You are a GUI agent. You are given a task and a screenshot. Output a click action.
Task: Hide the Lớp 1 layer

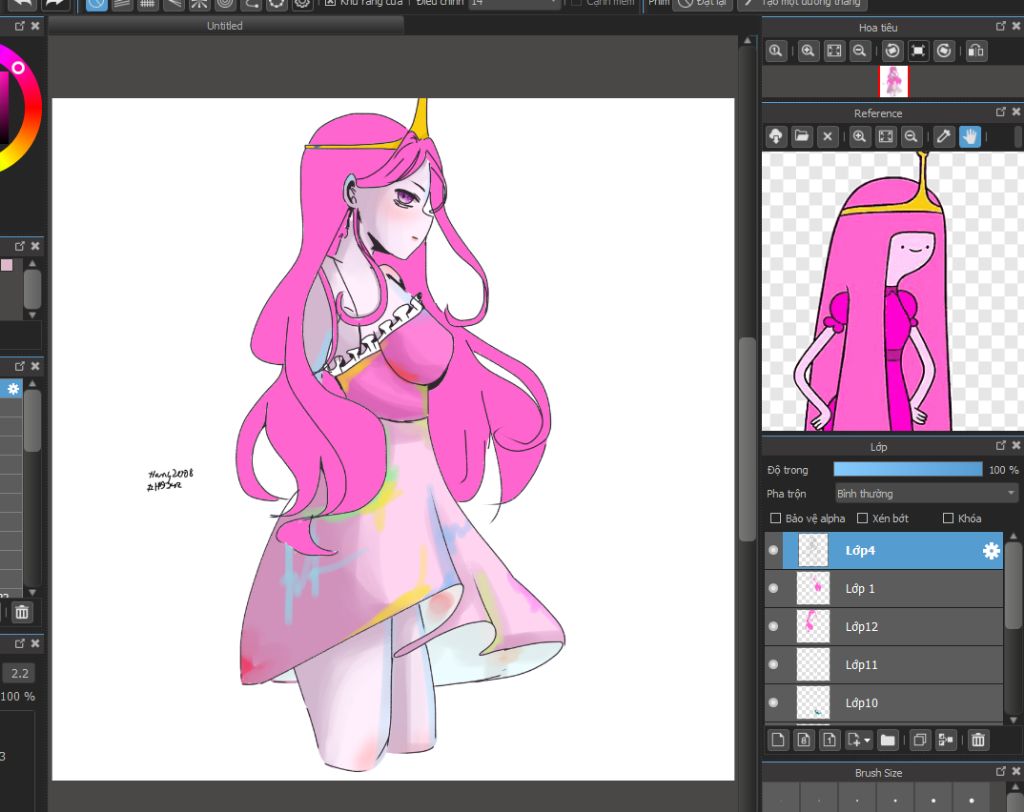click(774, 589)
